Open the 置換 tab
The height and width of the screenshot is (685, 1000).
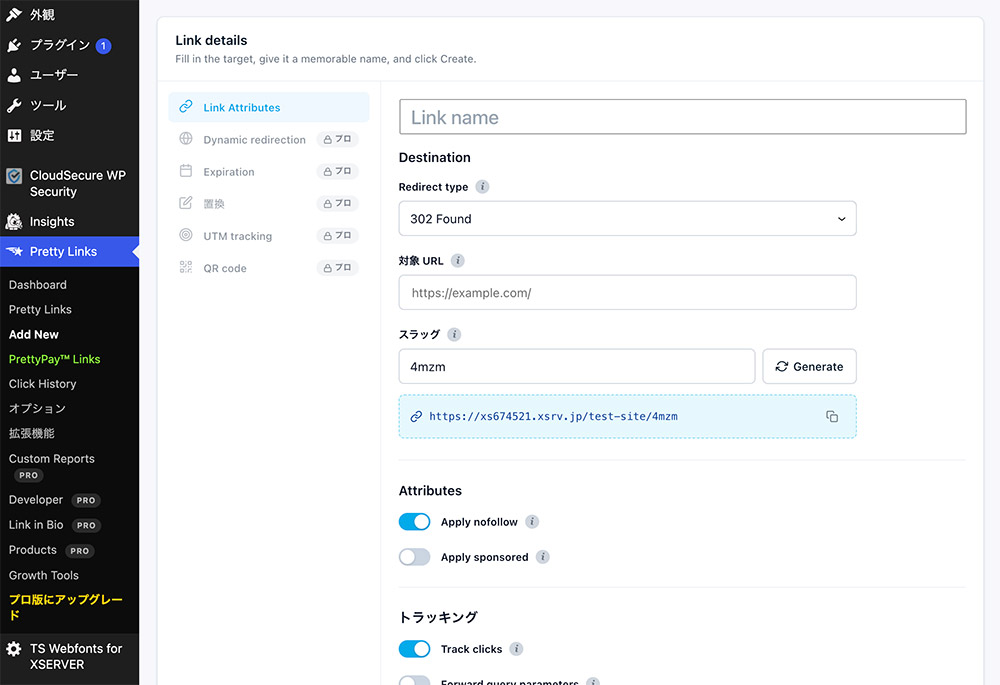tap(268, 203)
